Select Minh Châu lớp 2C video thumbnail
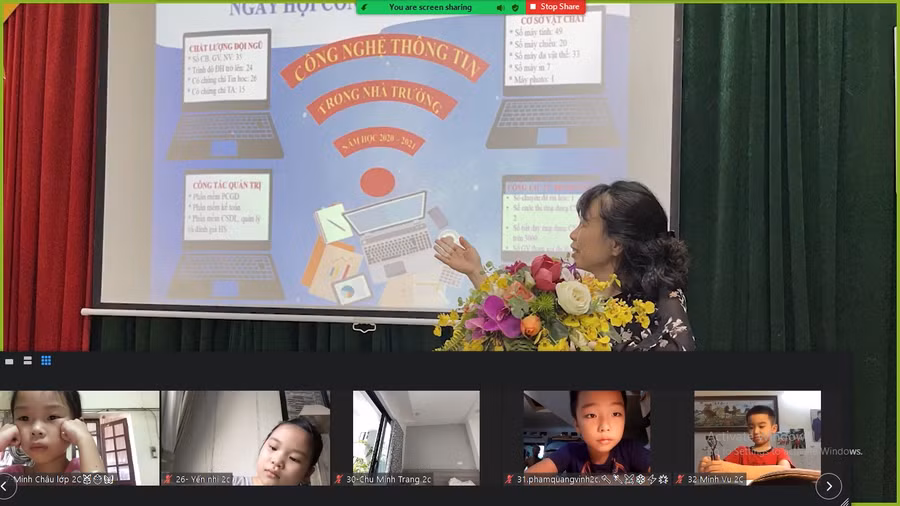The width and height of the screenshot is (900, 506). pos(80,438)
